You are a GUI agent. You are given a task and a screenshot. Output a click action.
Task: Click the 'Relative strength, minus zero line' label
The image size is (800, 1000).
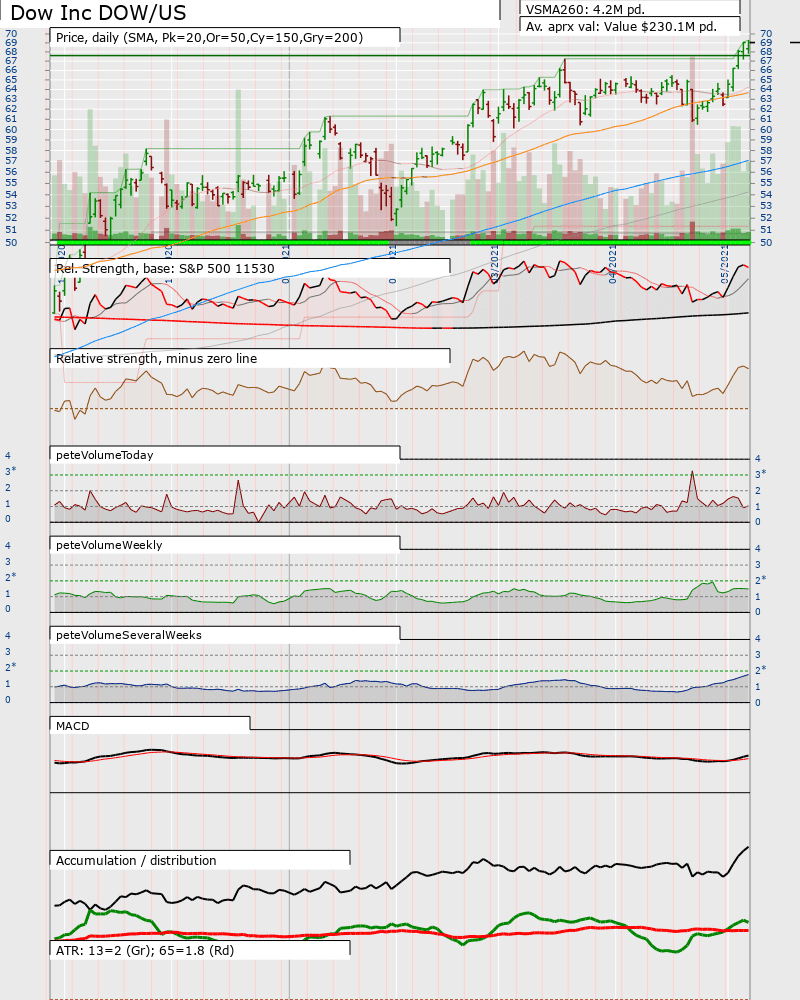(156, 358)
